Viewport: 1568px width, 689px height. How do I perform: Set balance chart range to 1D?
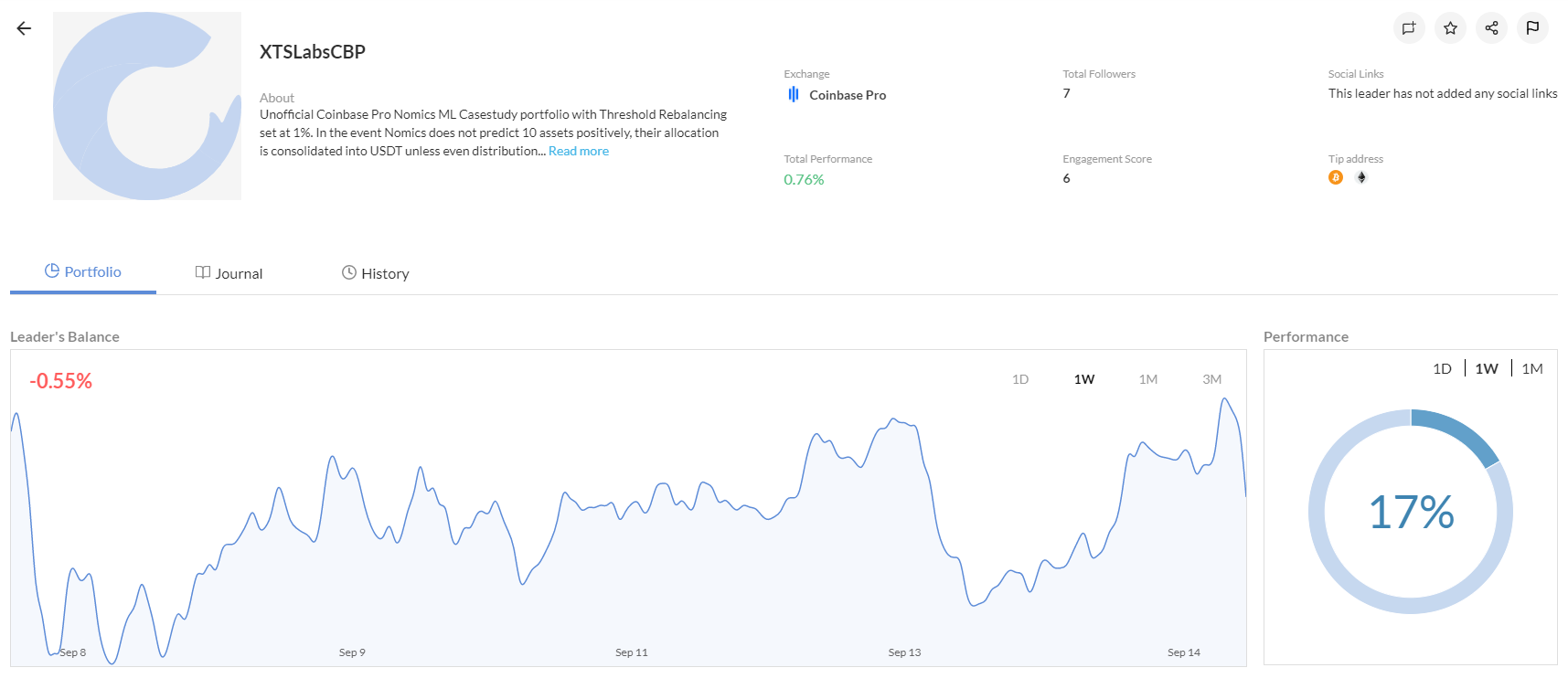click(1020, 379)
